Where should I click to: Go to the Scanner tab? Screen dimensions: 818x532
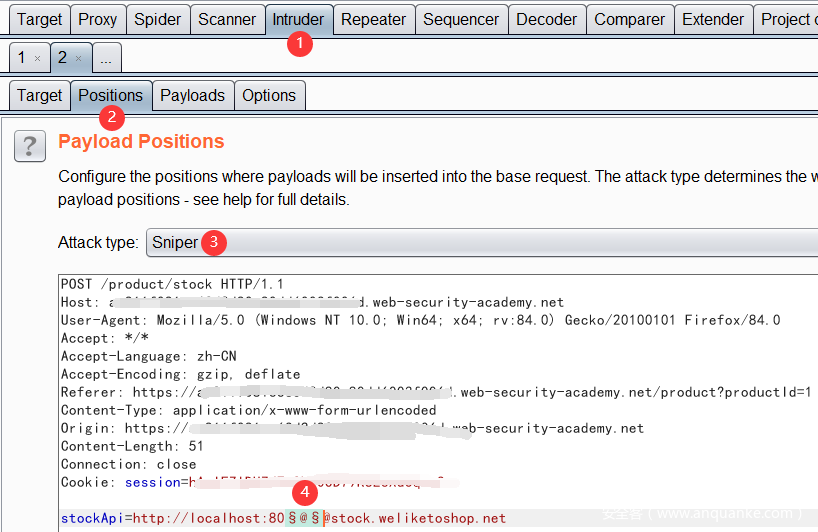(x=227, y=20)
